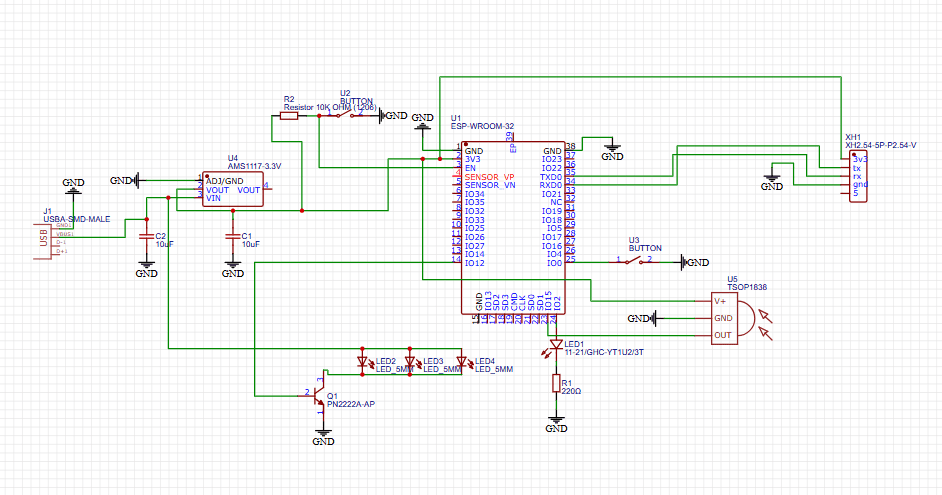Click the C1 capacitor symbol
Screen dimensions: 942x495
232,236
